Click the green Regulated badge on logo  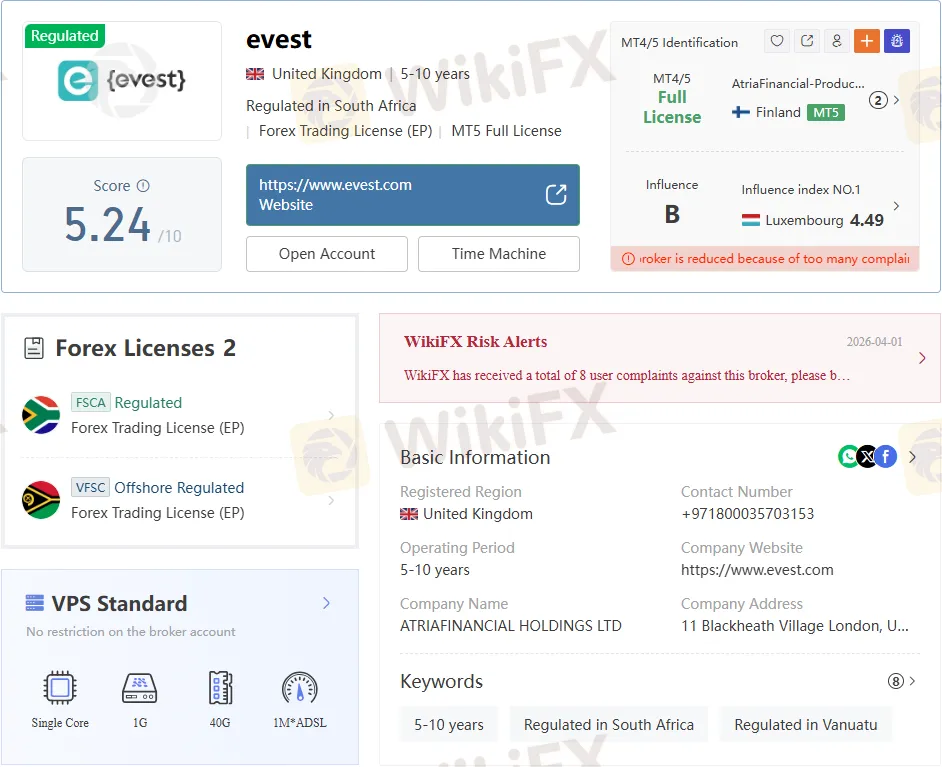(65, 36)
